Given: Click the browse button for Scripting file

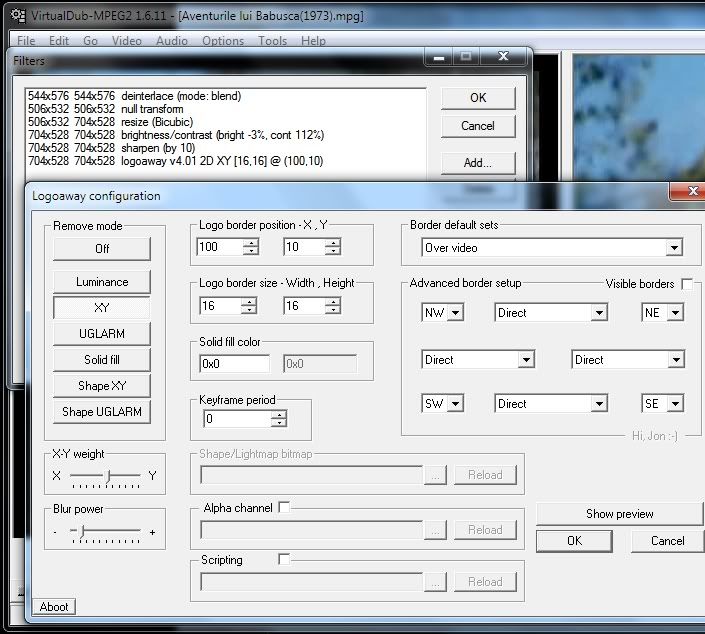Looking at the screenshot, I should (x=434, y=581).
